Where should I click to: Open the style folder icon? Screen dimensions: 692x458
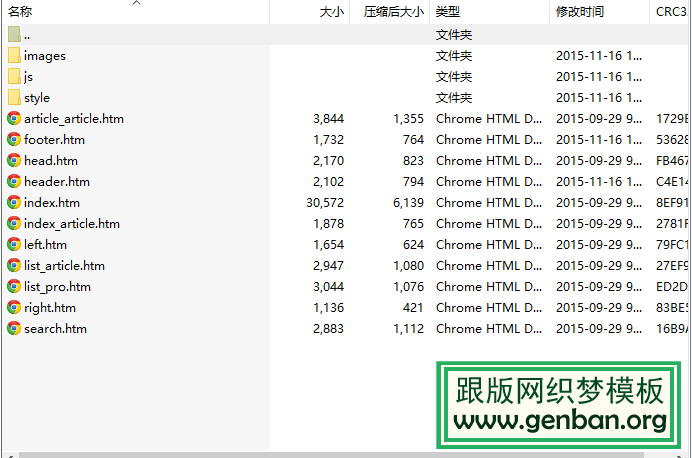(14, 98)
